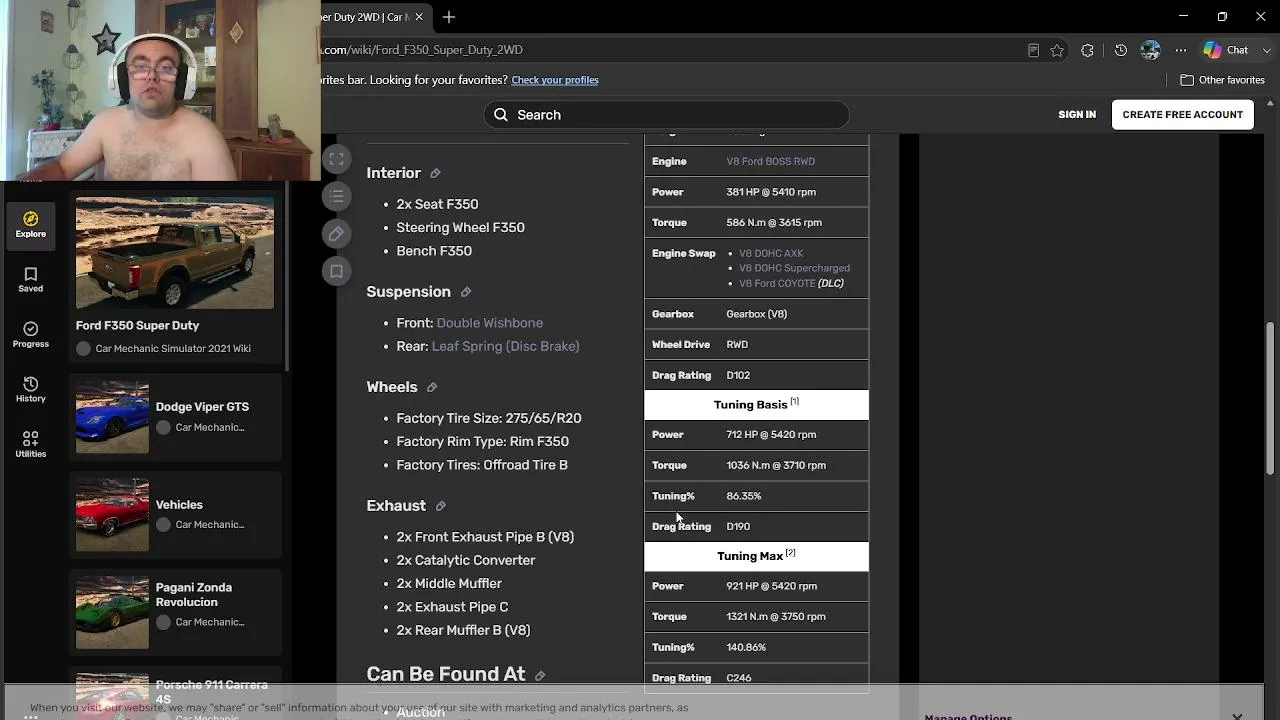Click the 'D102' drag rating value
The height and width of the screenshot is (720, 1280).
point(738,376)
